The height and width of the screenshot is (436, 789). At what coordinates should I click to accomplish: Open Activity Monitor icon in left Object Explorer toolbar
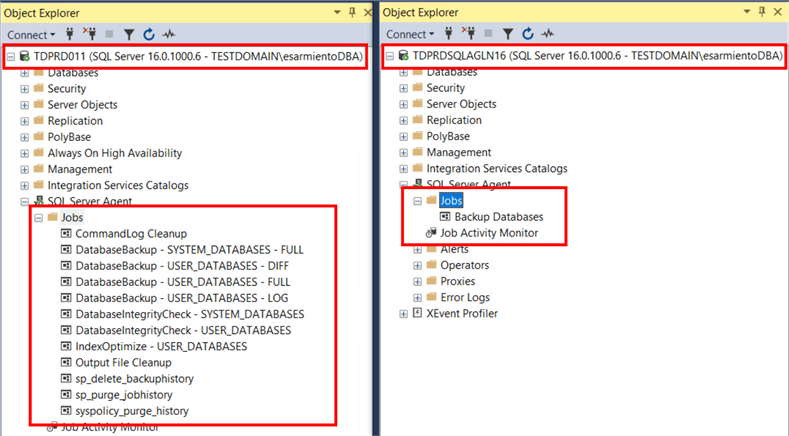169,34
